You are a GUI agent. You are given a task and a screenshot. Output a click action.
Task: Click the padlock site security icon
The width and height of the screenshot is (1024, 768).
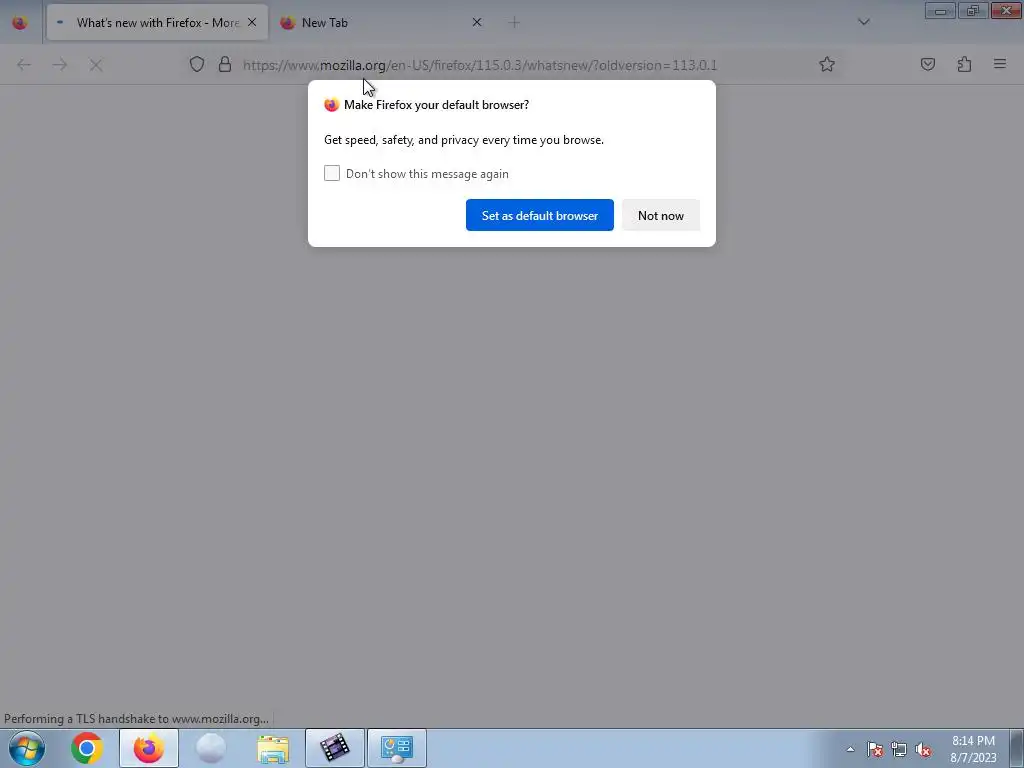(225, 64)
